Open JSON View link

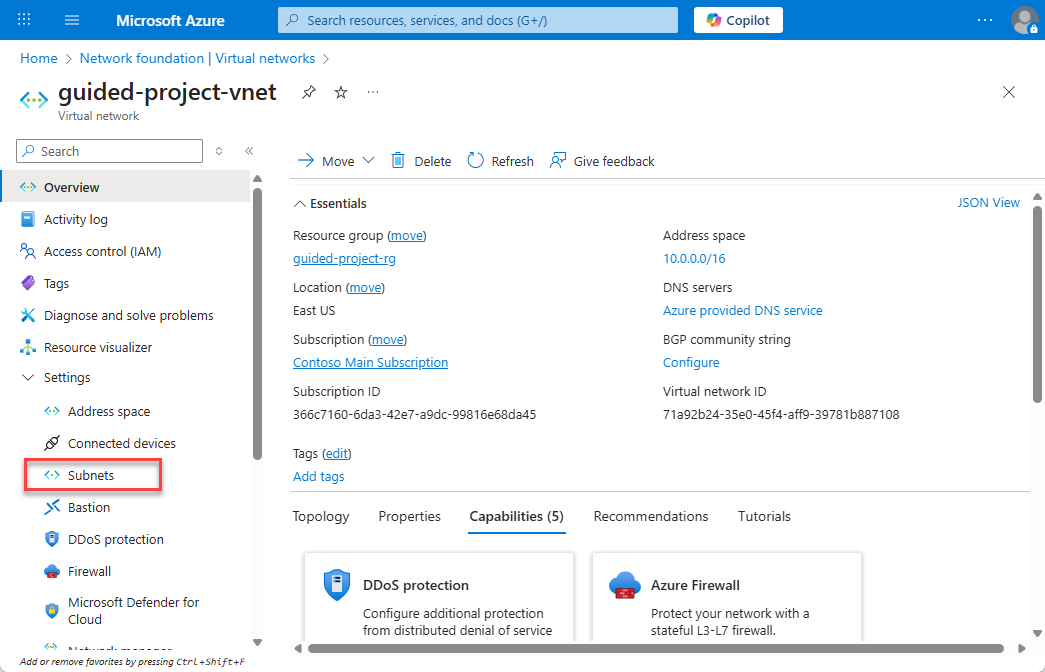point(988,203)
